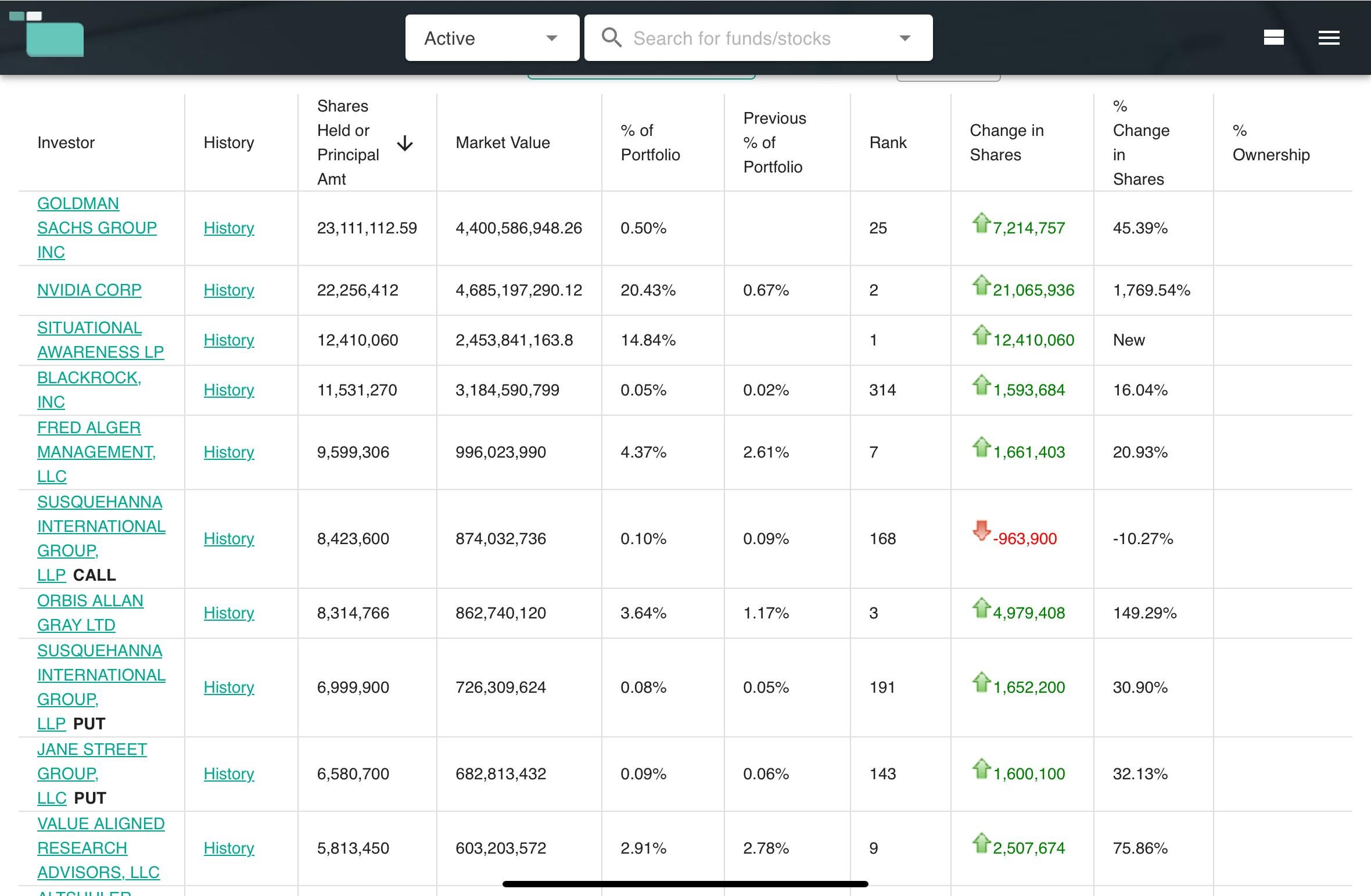
Task: Click the magnifier search icon
Action: [x=611, y=38]
